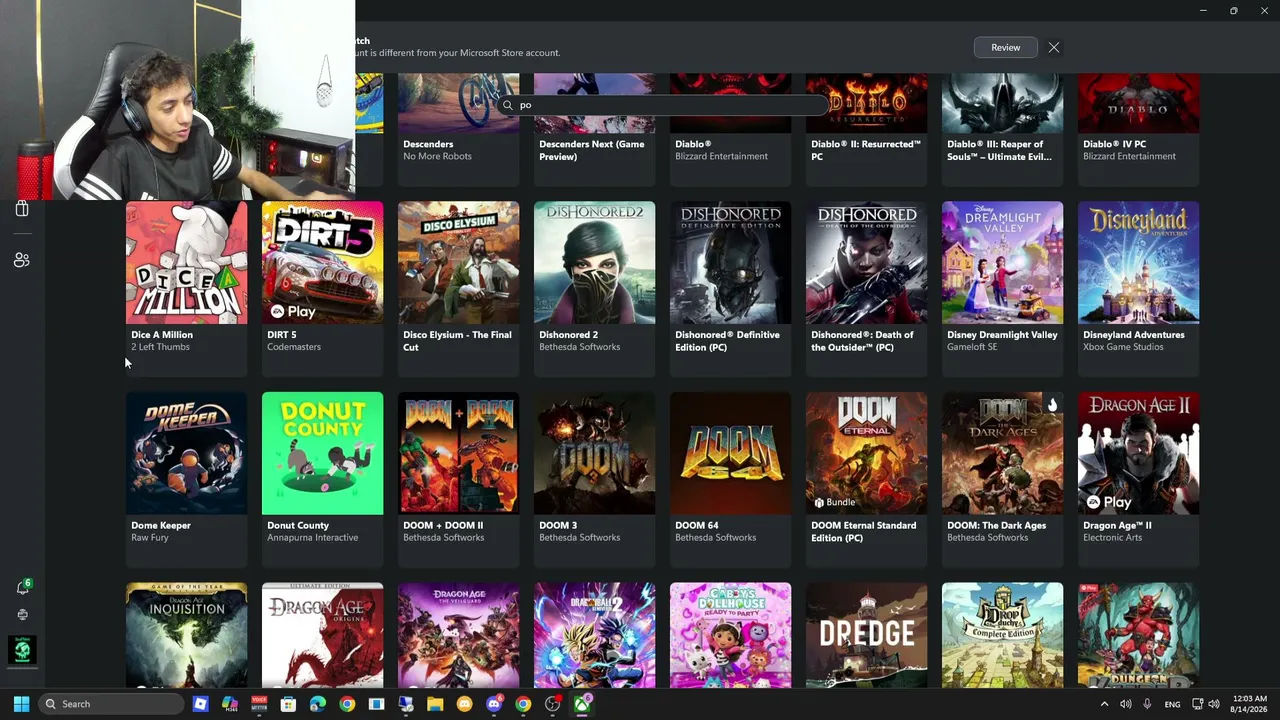This screenshot has width=1280, height=720.
Task: Open the DREDGE game cover
Action: [866, 635]
